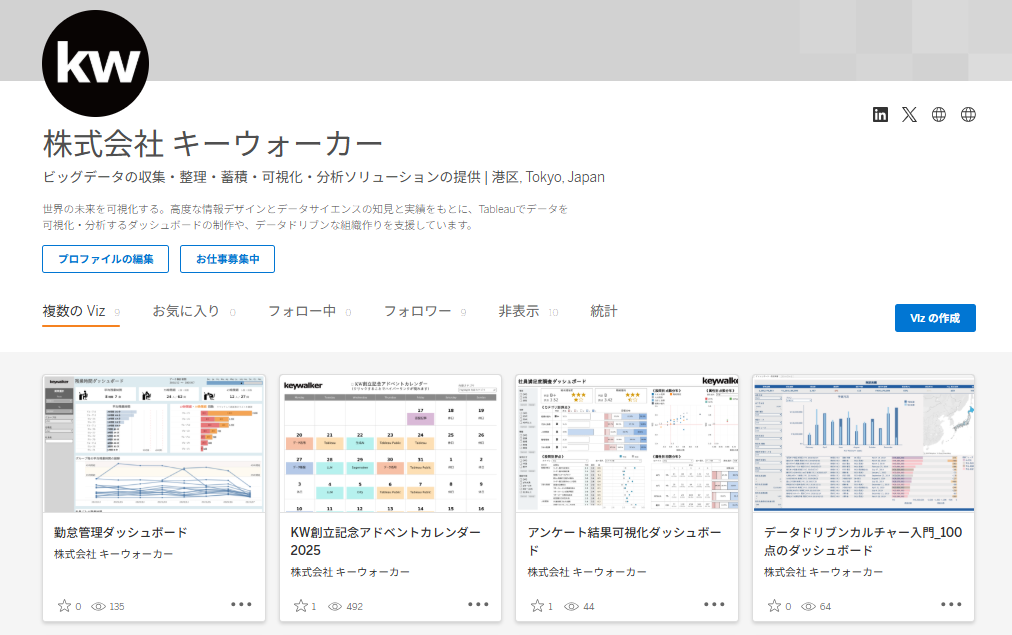The width and height of the screenshot is (1012, 635).
Task: Star the データドリブンカルチャー入門 viz
Action: tap(774, 606)
